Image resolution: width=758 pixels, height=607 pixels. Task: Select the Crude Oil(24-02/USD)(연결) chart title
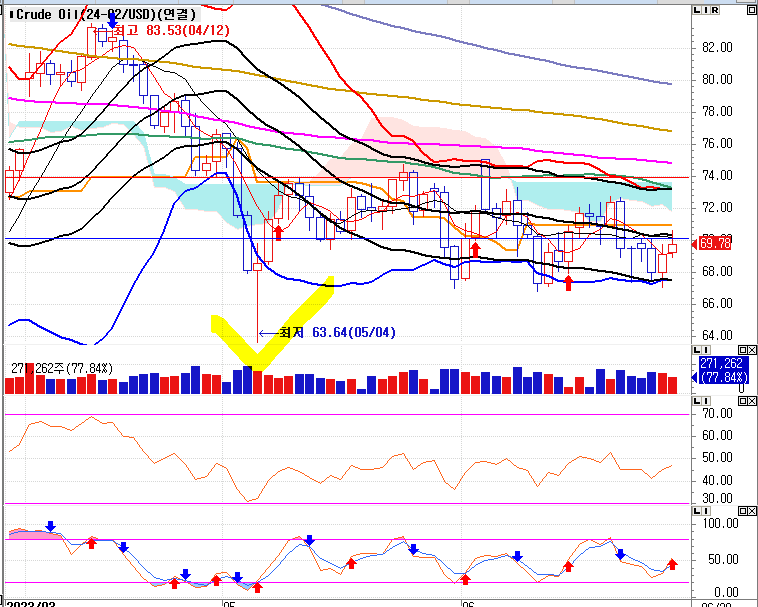(104, 14)
